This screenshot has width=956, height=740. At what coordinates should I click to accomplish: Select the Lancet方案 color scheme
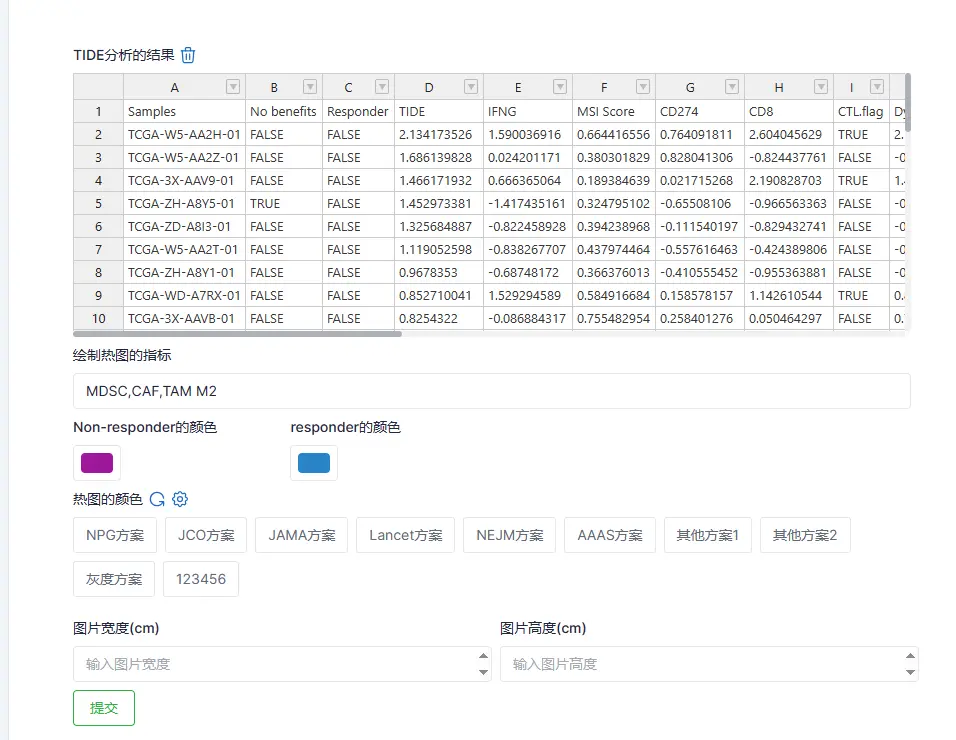tap(404, 535)
